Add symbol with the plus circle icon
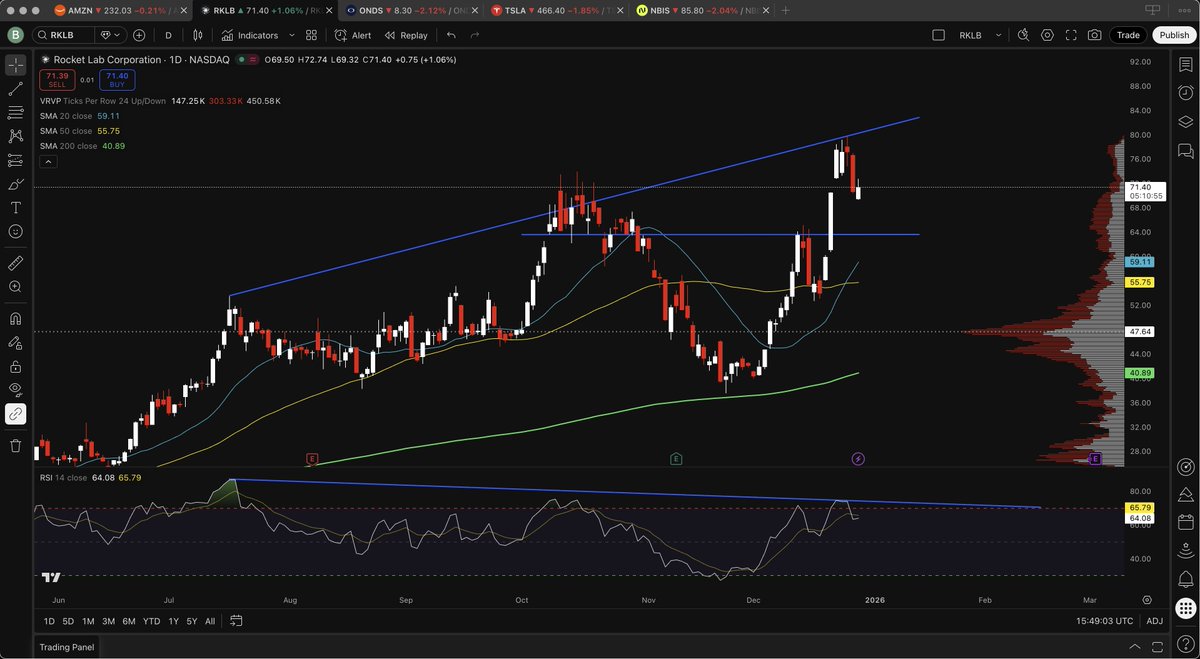Image resolution: width=1200 pixels, height=659 pixels. [139, 35]
